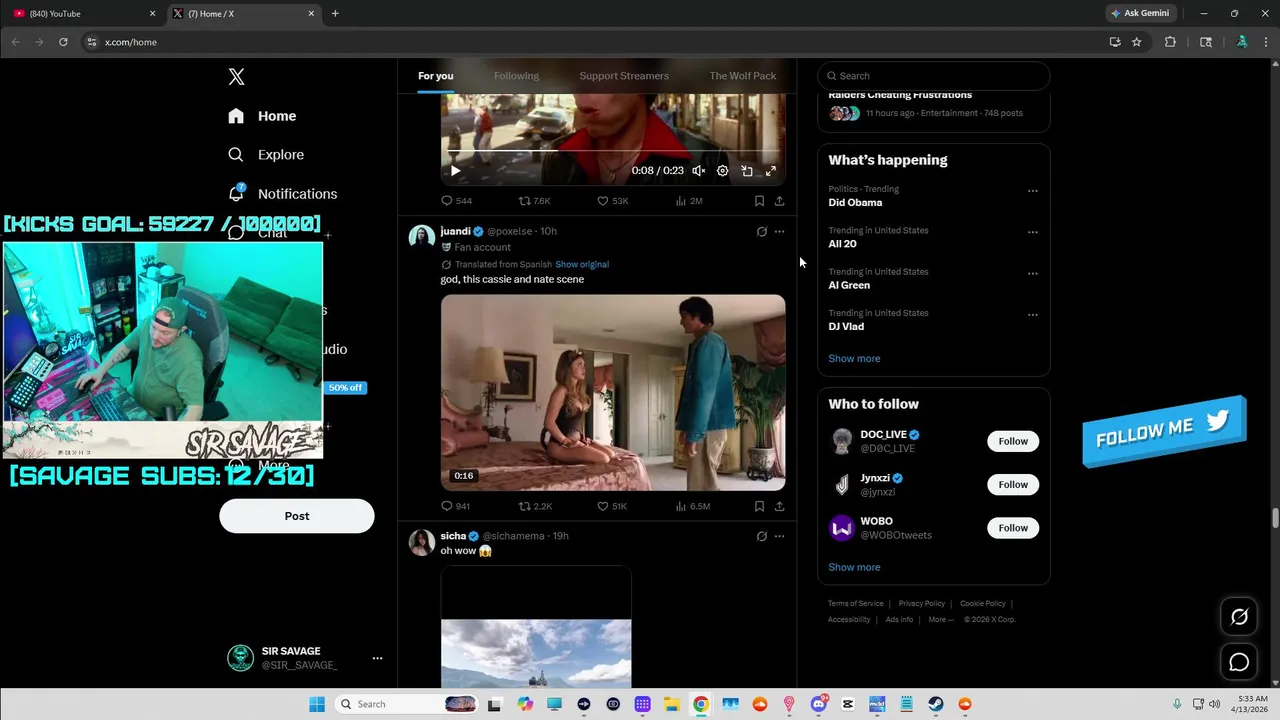Click the X logo in the sidebar
Screen dimensions: 1280x720
point(236,77)
